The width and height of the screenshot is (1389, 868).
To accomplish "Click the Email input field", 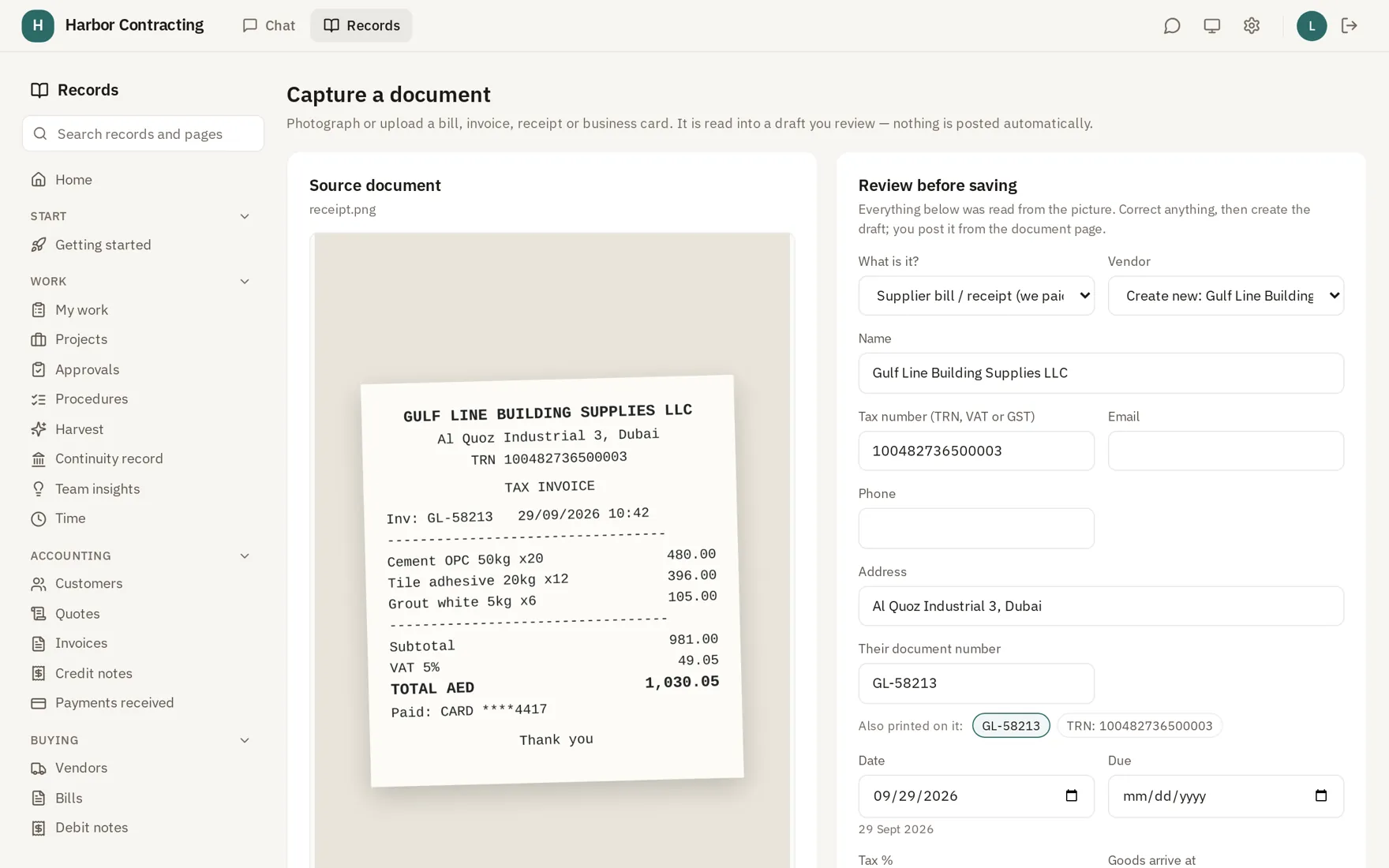I will point(1226,451).
